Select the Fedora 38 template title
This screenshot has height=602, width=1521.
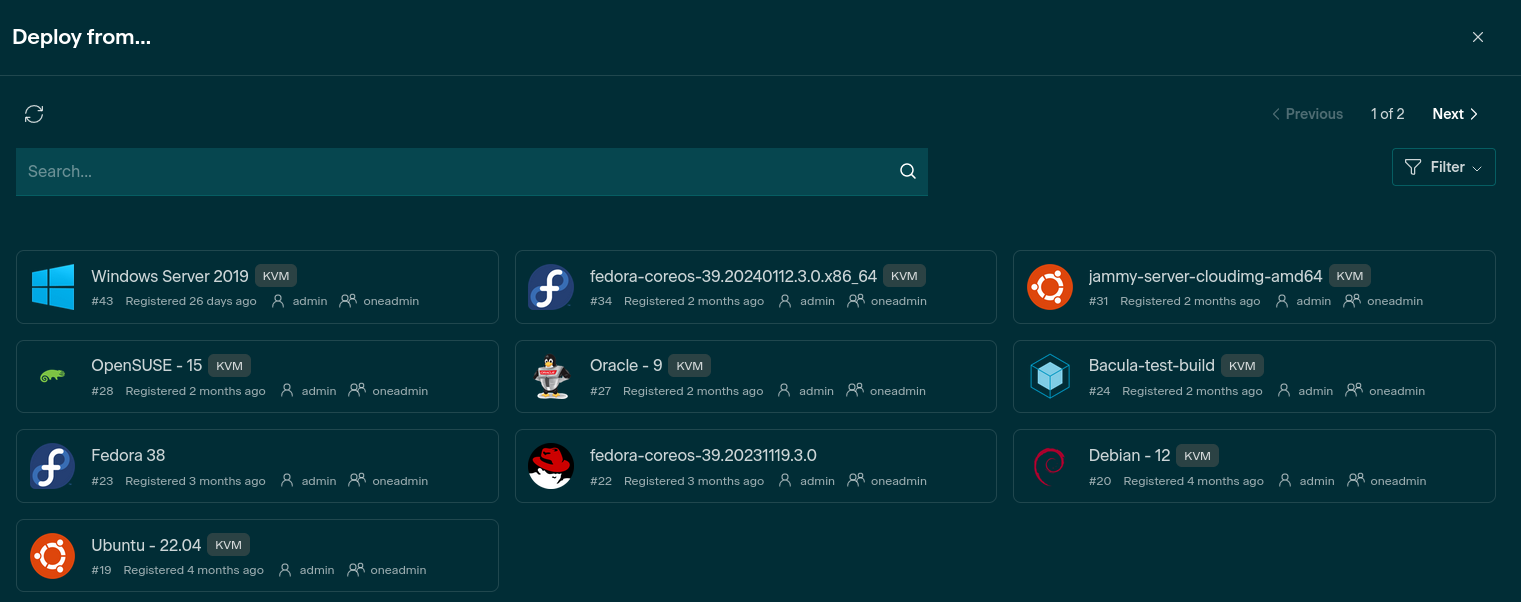tap(128, 455)
